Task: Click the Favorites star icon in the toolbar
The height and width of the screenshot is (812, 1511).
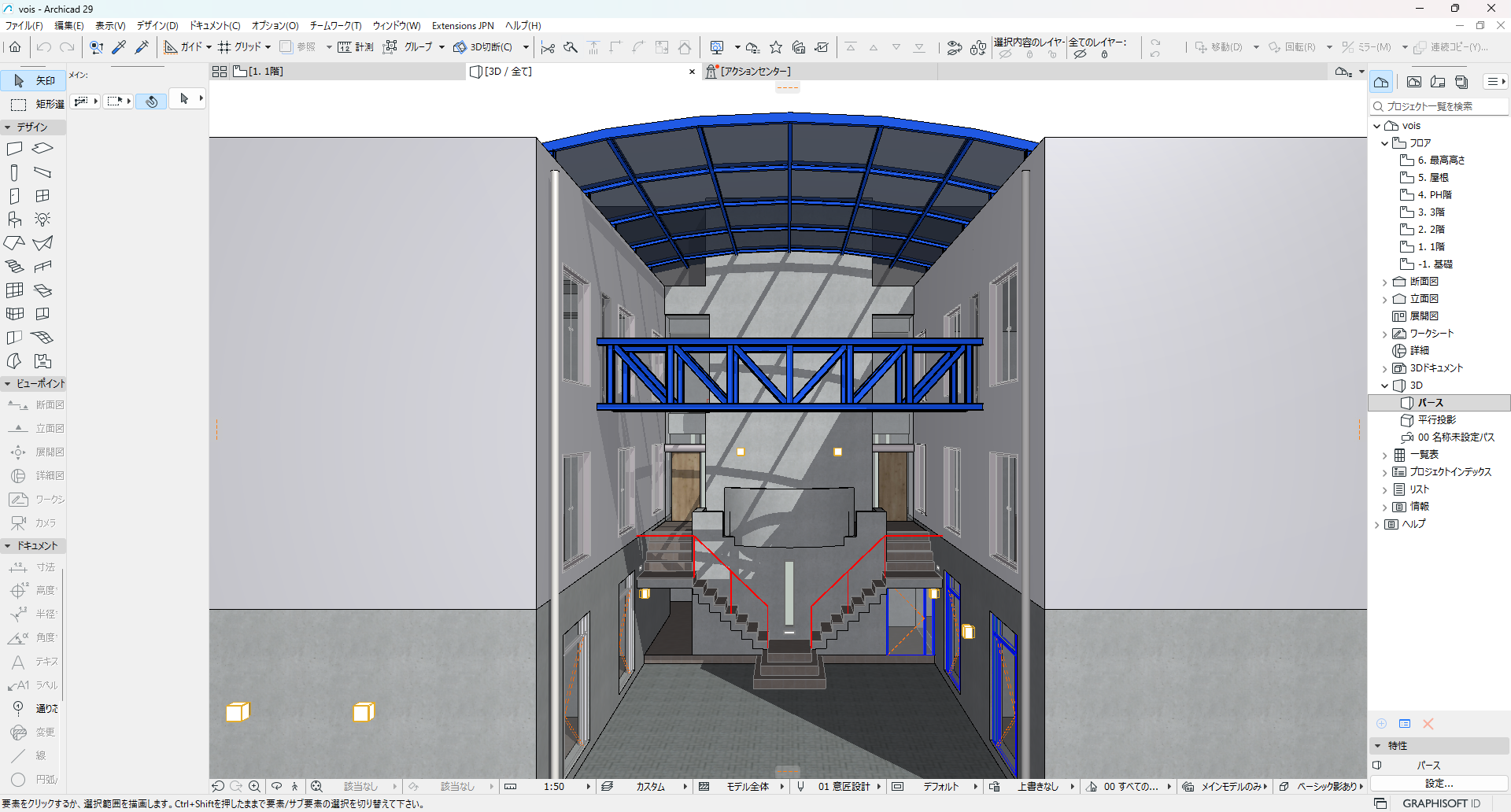Action: click(x=777, y=47)
